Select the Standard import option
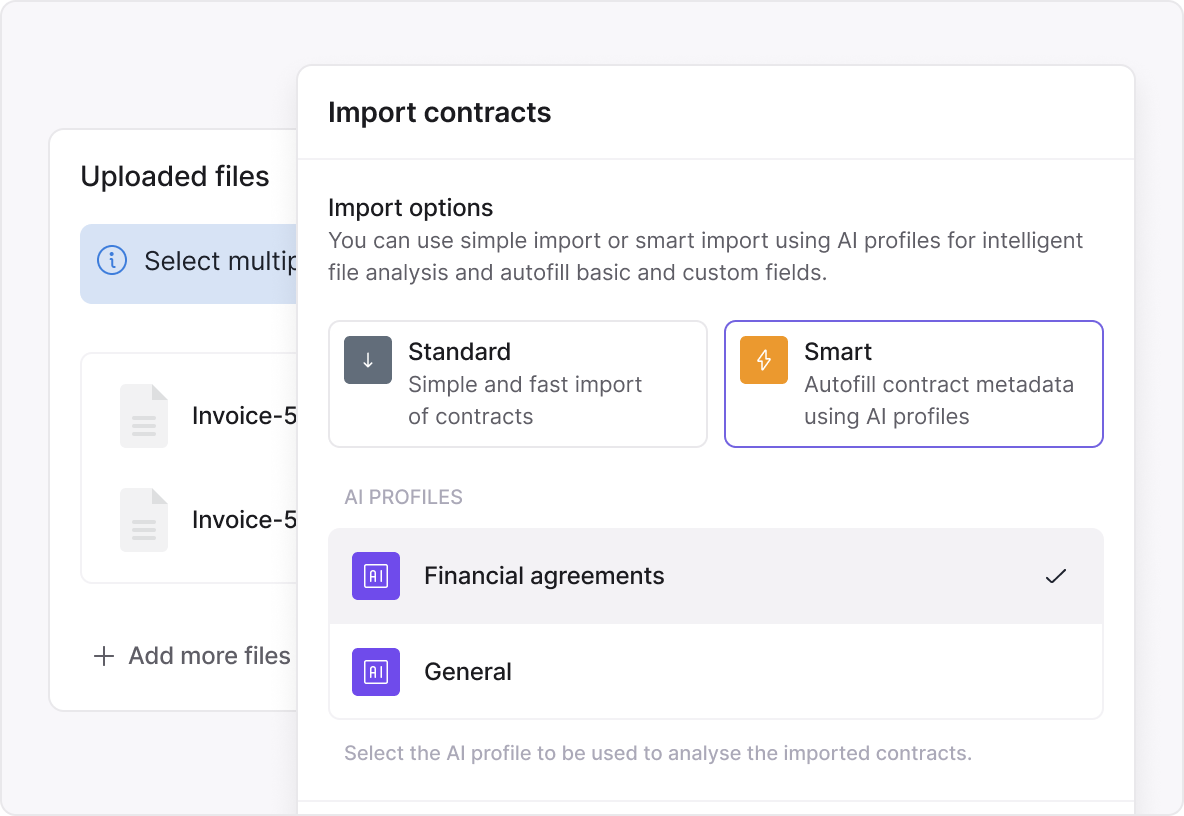1184x816 pixels. tap(518, 384)
